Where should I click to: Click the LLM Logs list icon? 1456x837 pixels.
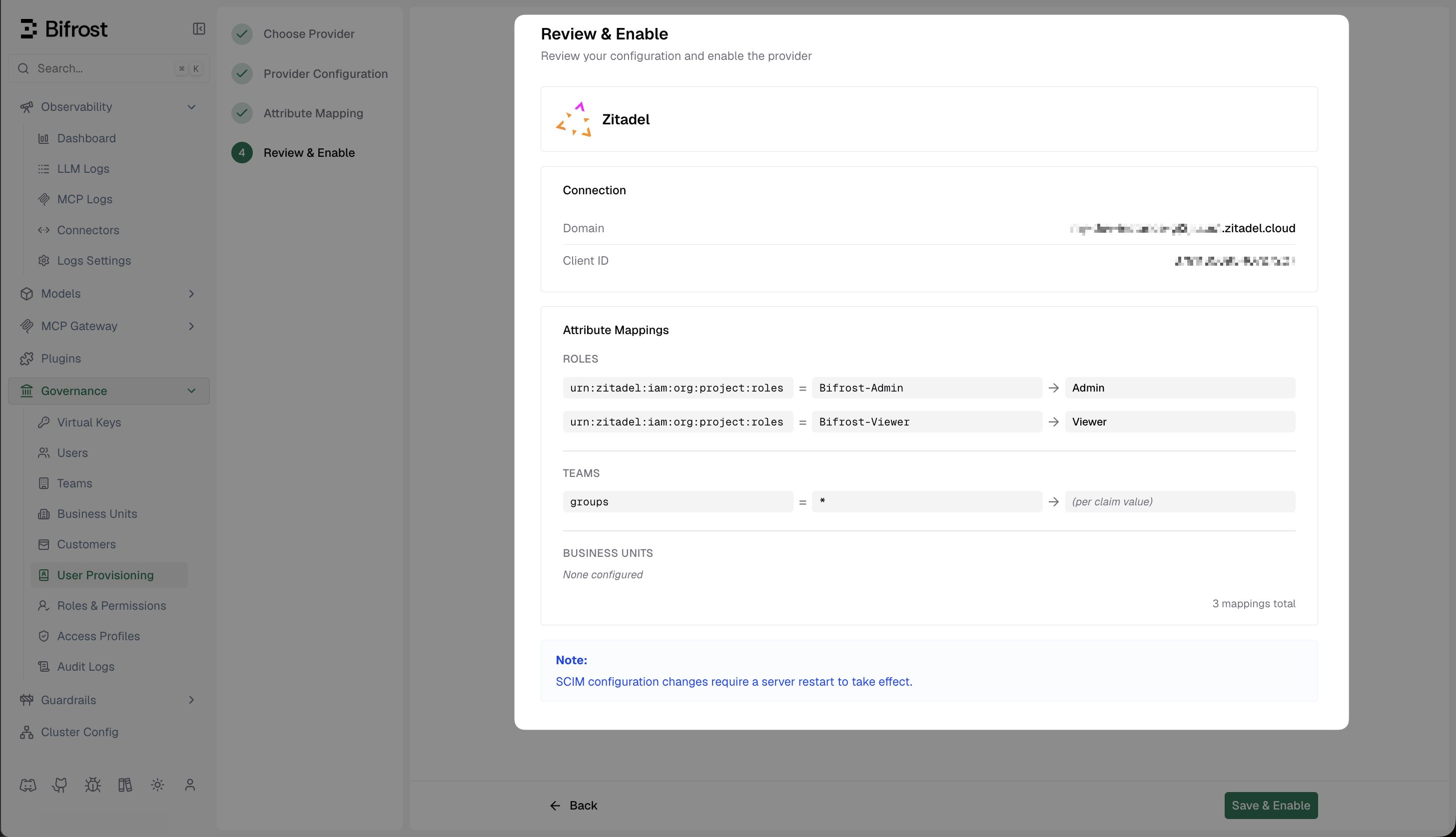click(43, 168)
